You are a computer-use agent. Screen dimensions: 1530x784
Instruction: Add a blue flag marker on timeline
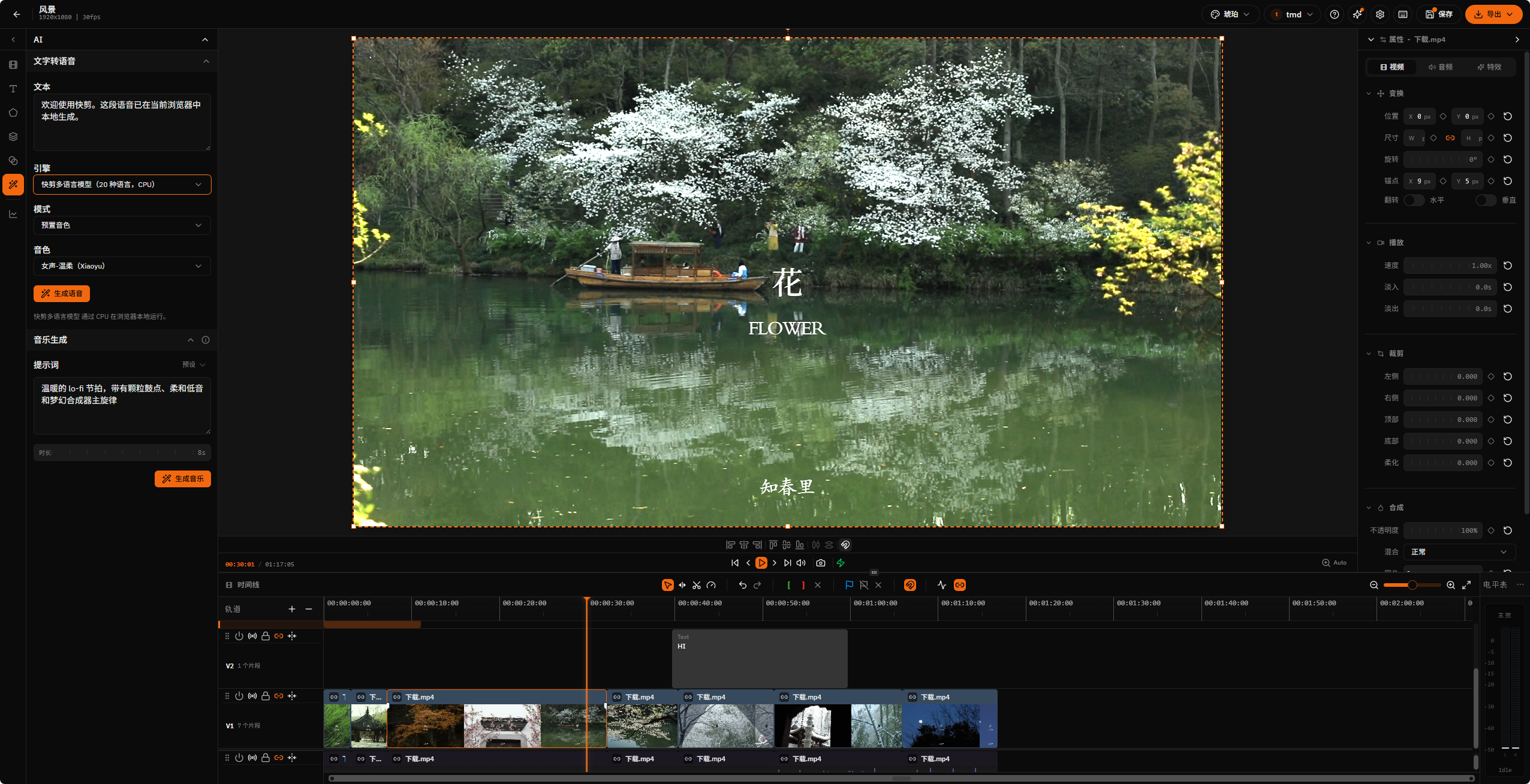(850, 585)
